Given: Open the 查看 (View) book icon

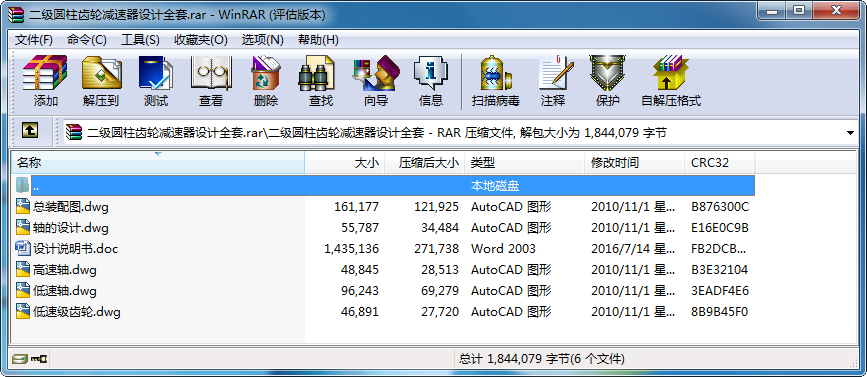Looking at the screenshot, I should (x=211, y=81).
